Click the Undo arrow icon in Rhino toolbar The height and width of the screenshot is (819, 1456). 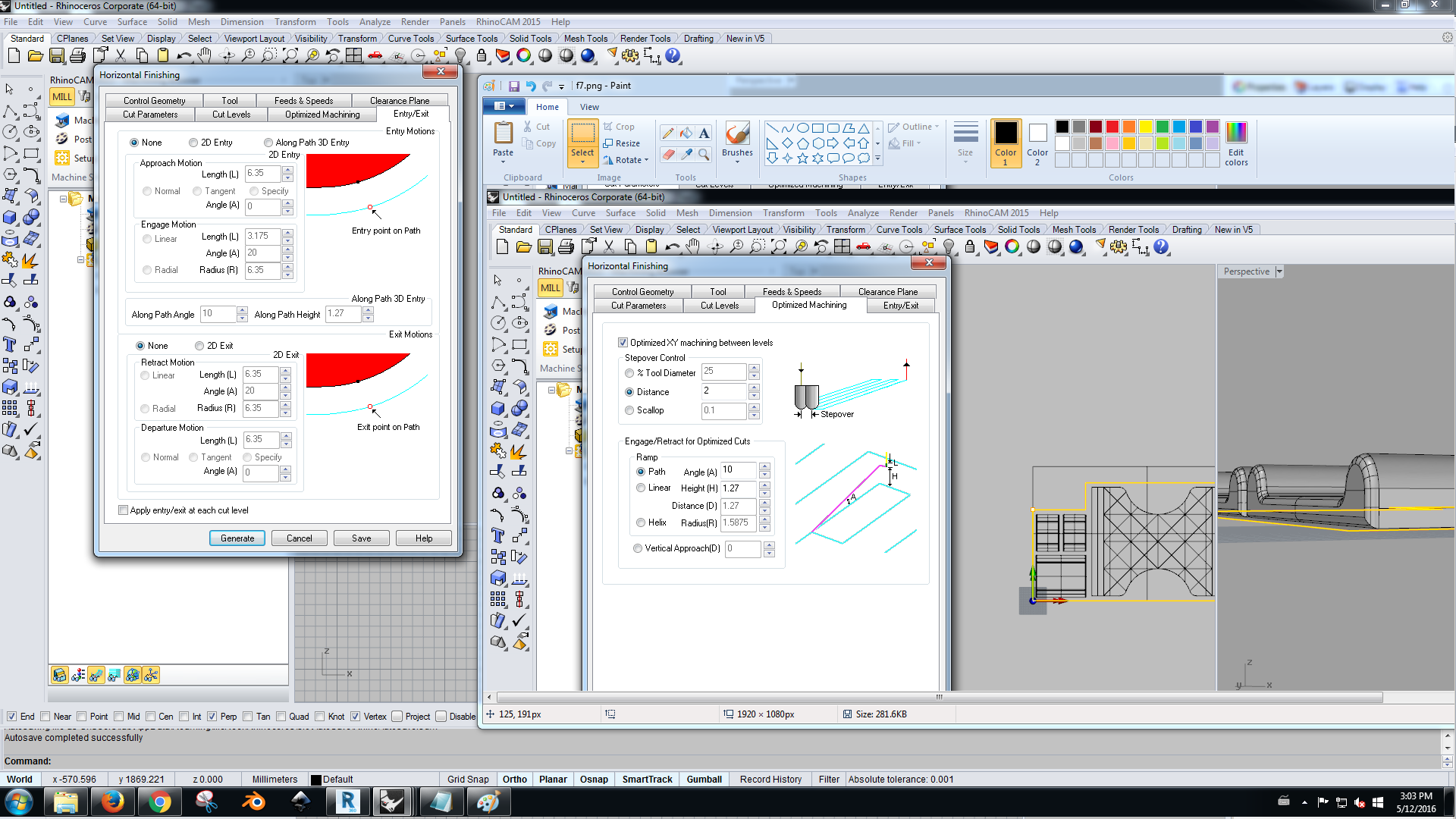click(x=184, y=55)
